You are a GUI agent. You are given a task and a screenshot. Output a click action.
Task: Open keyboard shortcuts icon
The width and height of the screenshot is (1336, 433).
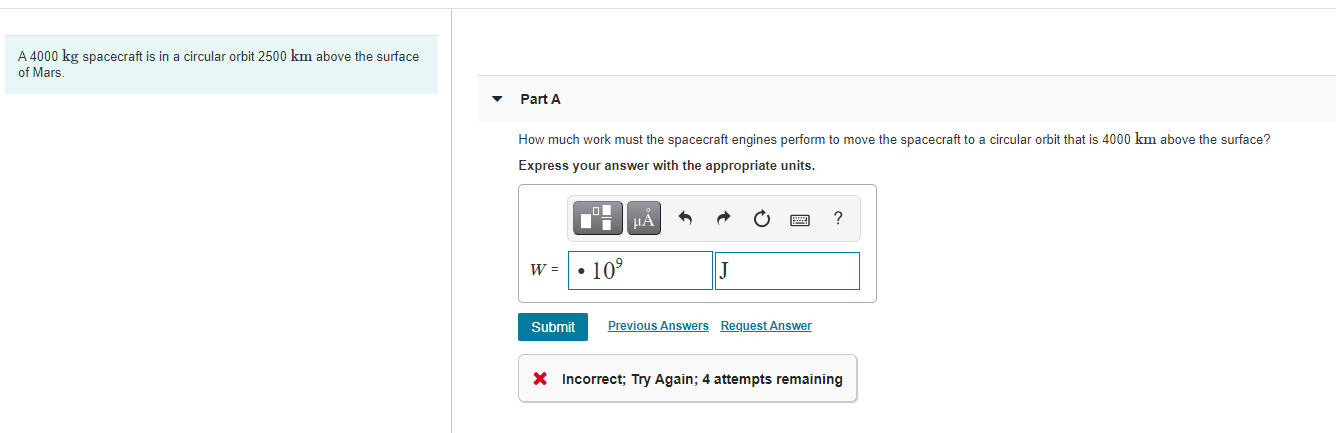800,218
